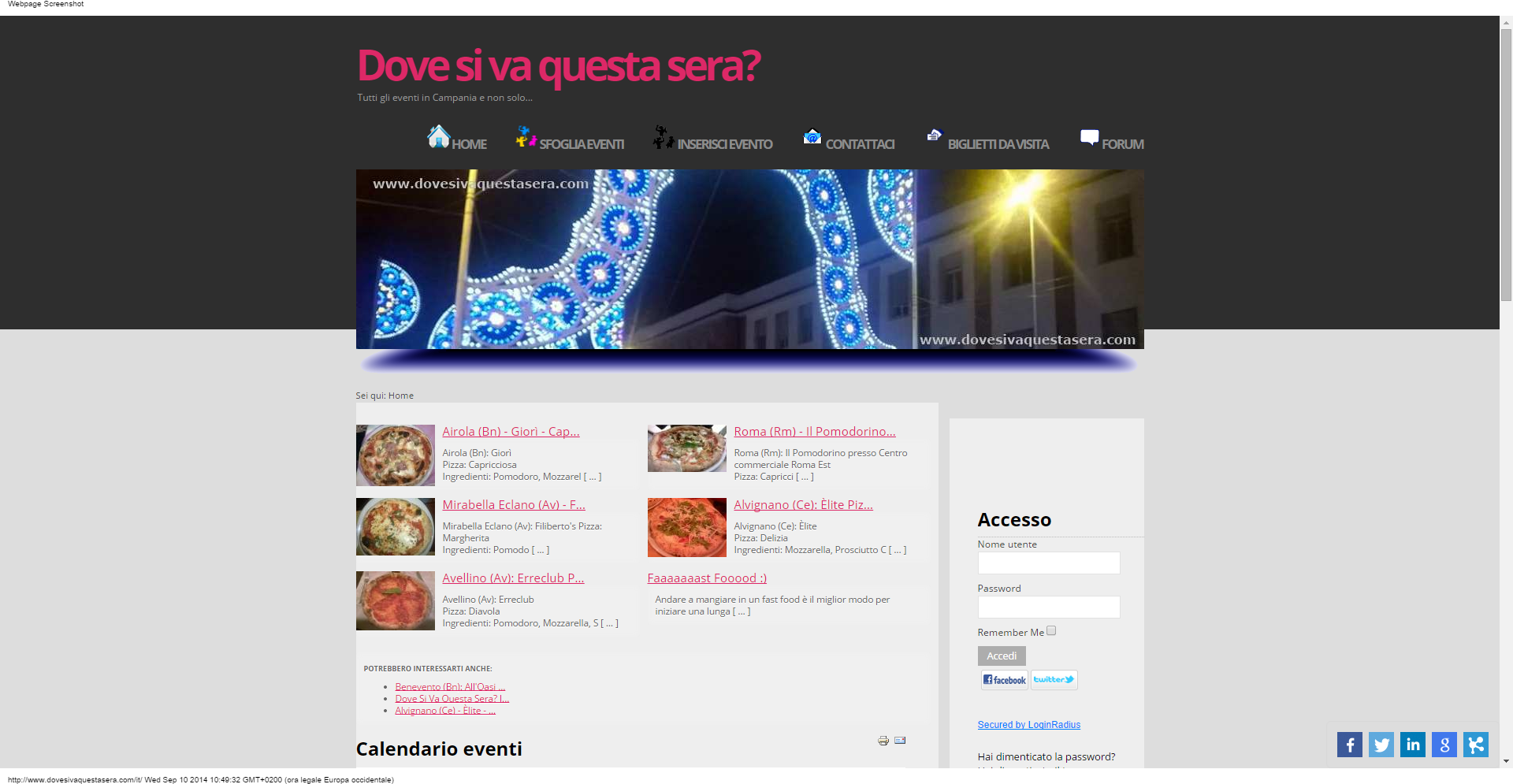
Task: Click the 'Sei qui: Home' breadcrumb text
Action: tap(385, 396)
